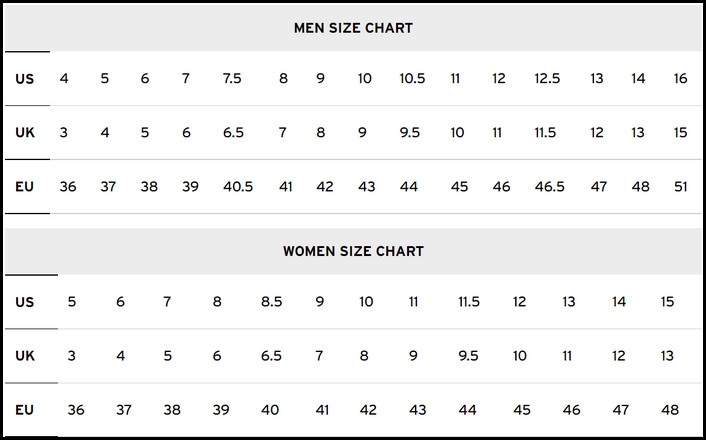Image resolution: width=706 pixels, height=440 pixels.
Task: Click men's EU size 51
Action: (x=680, y=186)
